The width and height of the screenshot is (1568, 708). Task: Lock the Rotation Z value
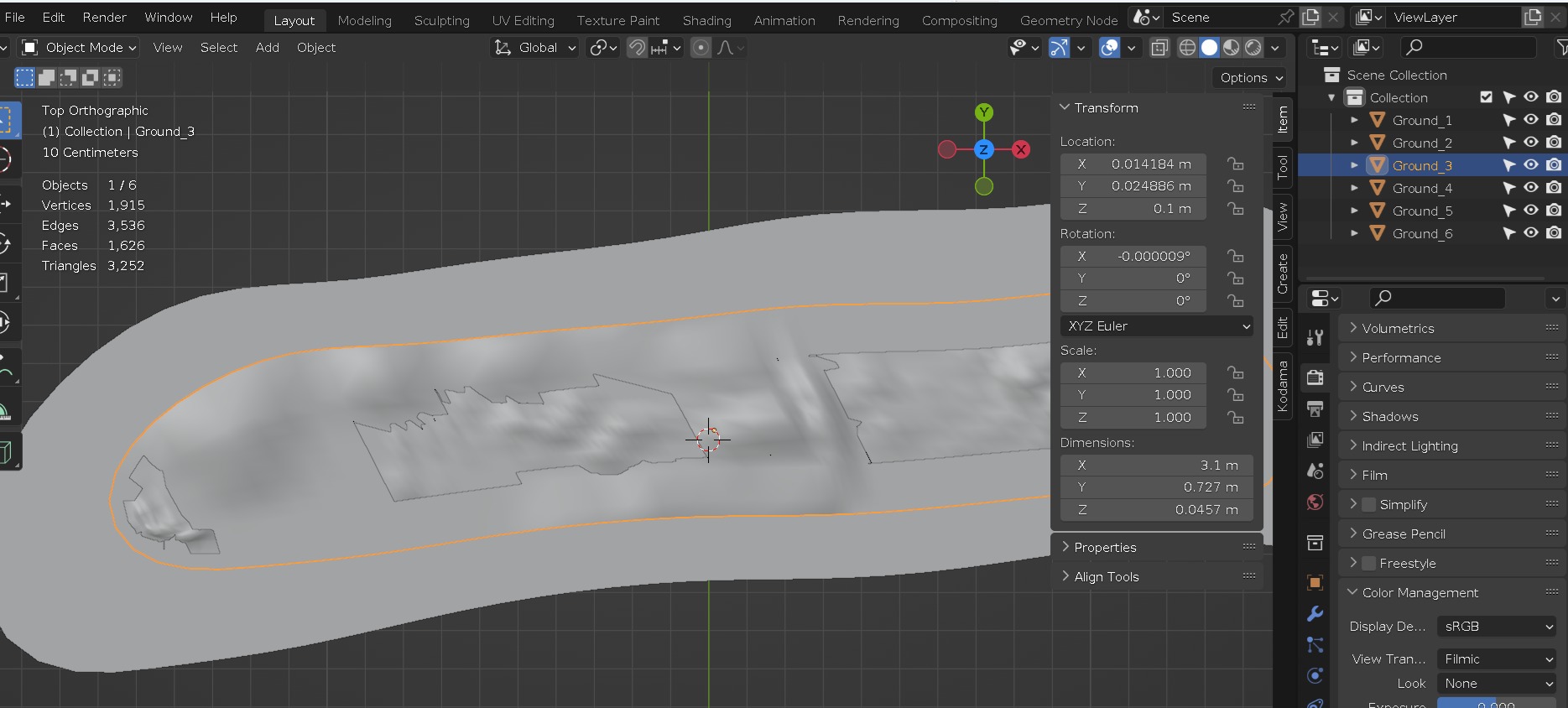pyautogui.click(x=1235, y=300)
